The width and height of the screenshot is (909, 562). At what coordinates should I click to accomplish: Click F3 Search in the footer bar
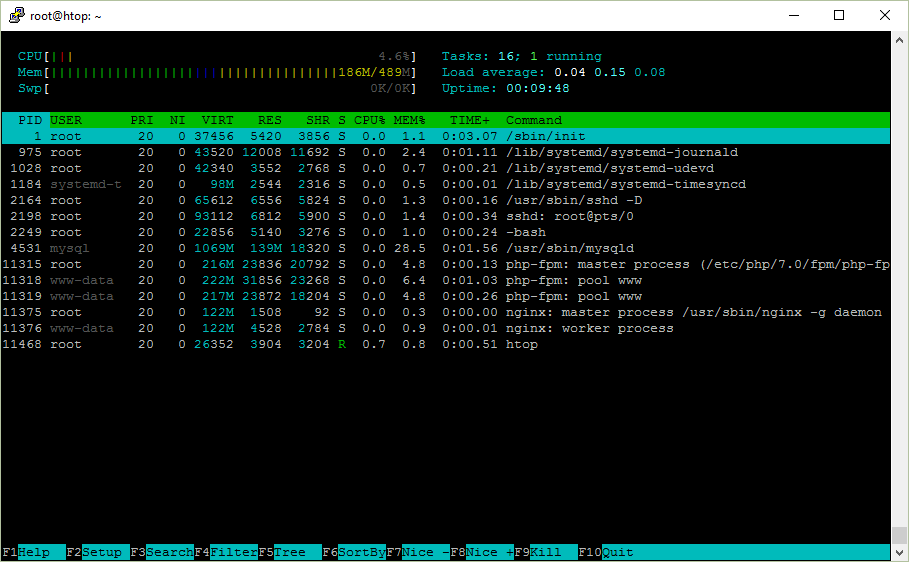coord(169,552)
